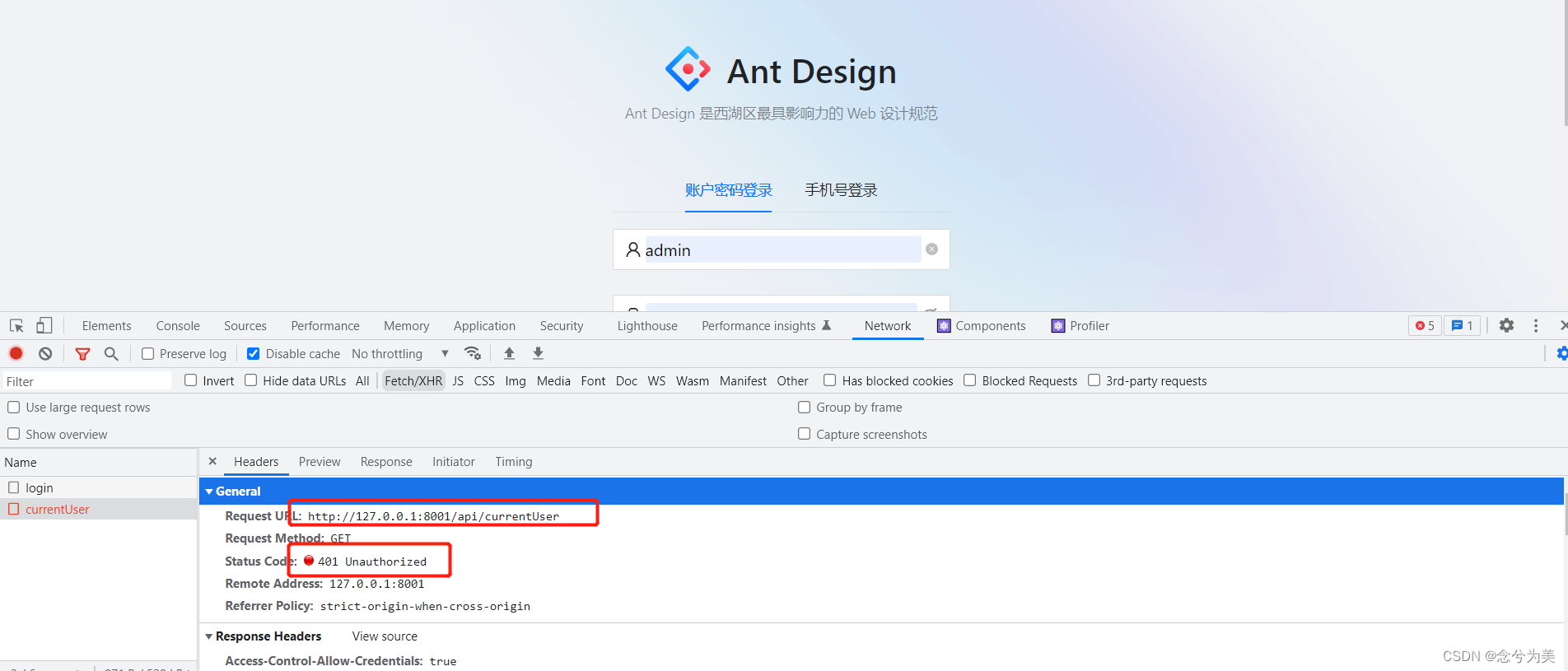Close the request details pane X
Image resolution: width=1568 pixels, height=671 pixels.
pos(212,462)
